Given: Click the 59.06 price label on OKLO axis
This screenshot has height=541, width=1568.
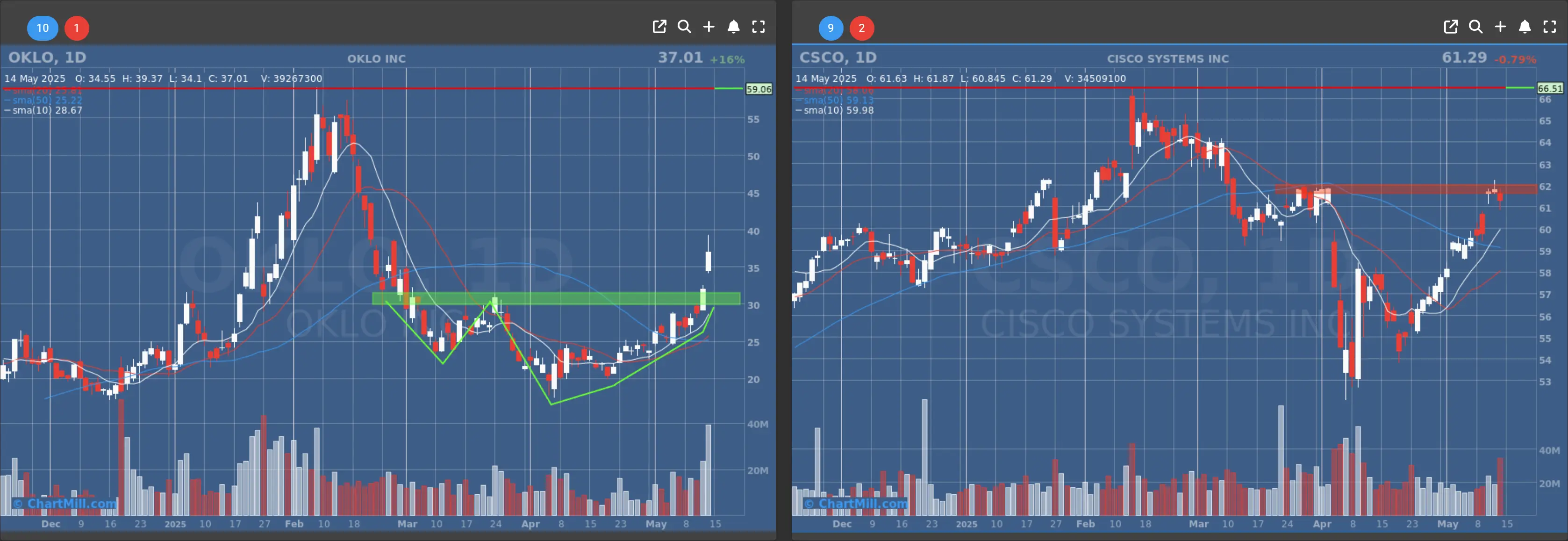Looking at the screenshot, I should coord(759,89).
